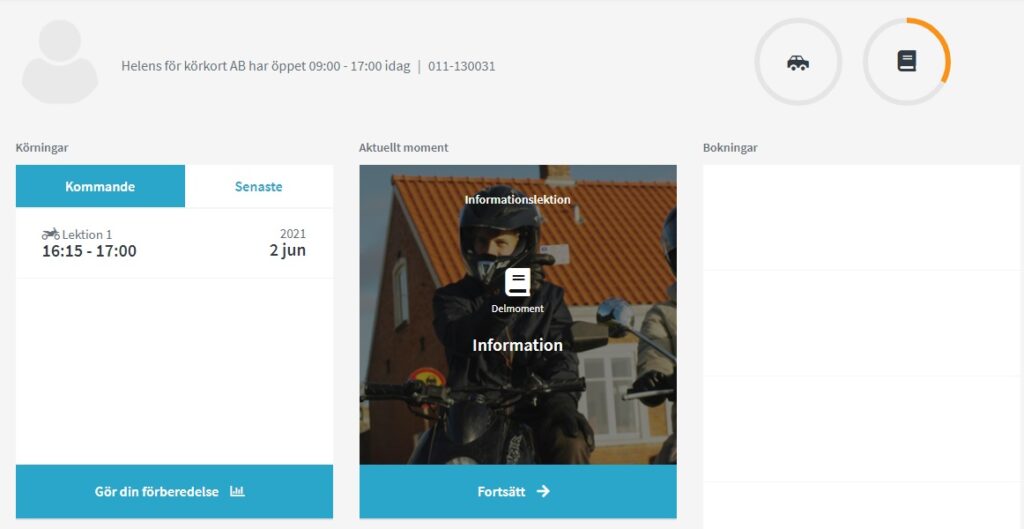1024x529 pixels.
Task: Click the phone number 011-130031
Action: (x=462, y=66)
